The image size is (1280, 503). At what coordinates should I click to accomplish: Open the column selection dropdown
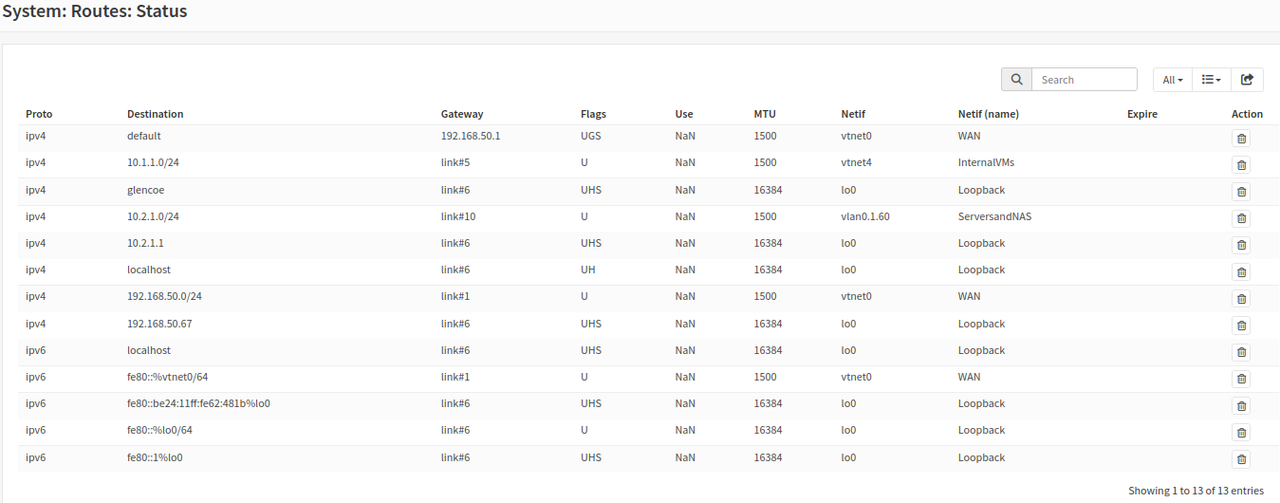click(x=1211, y=80)
